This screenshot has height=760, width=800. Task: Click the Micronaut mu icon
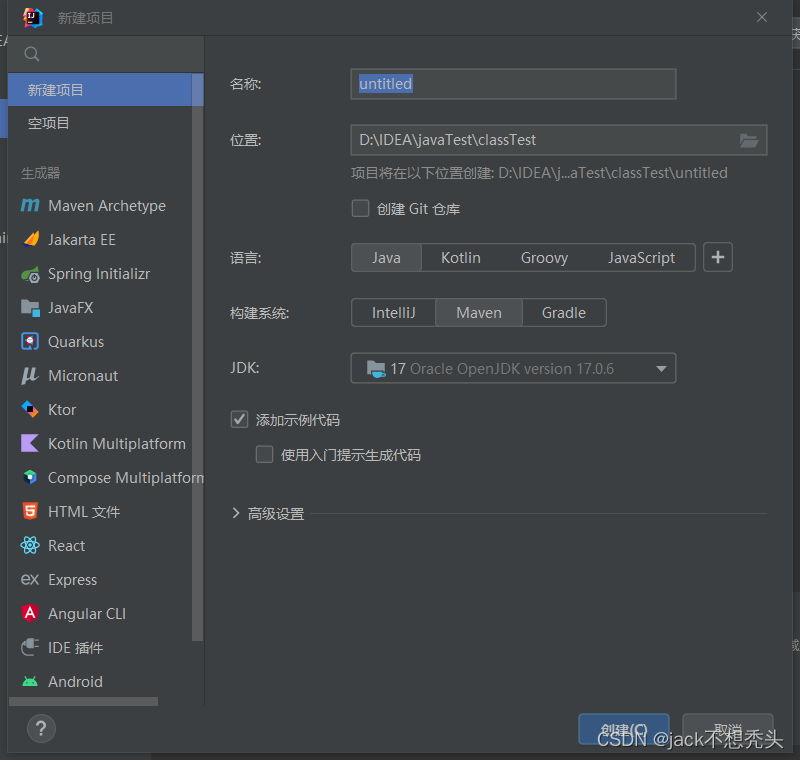click(30, 375)
